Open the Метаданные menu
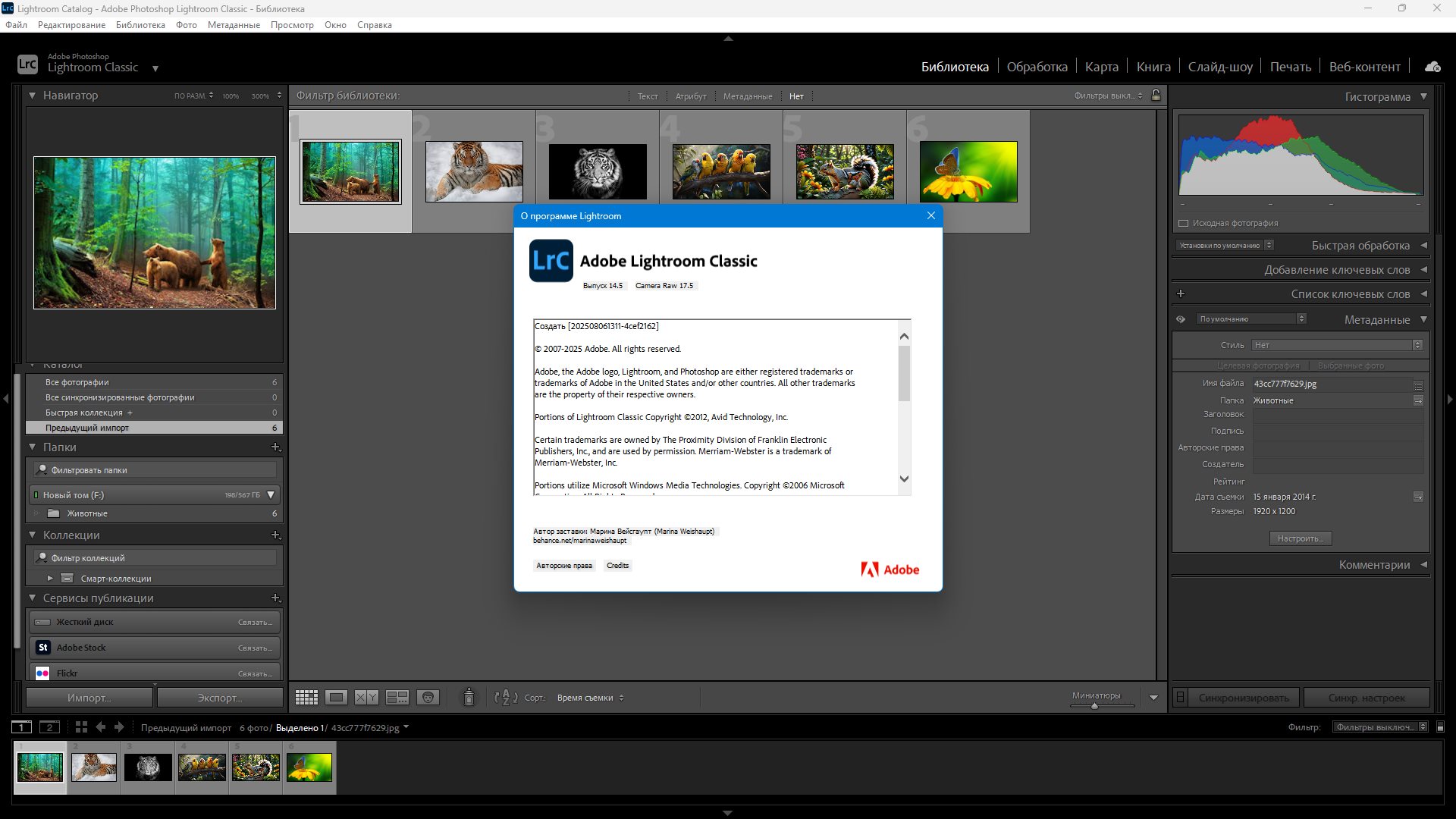The width and height of the screenshot is (1456, 819). (x=234, y=25)
